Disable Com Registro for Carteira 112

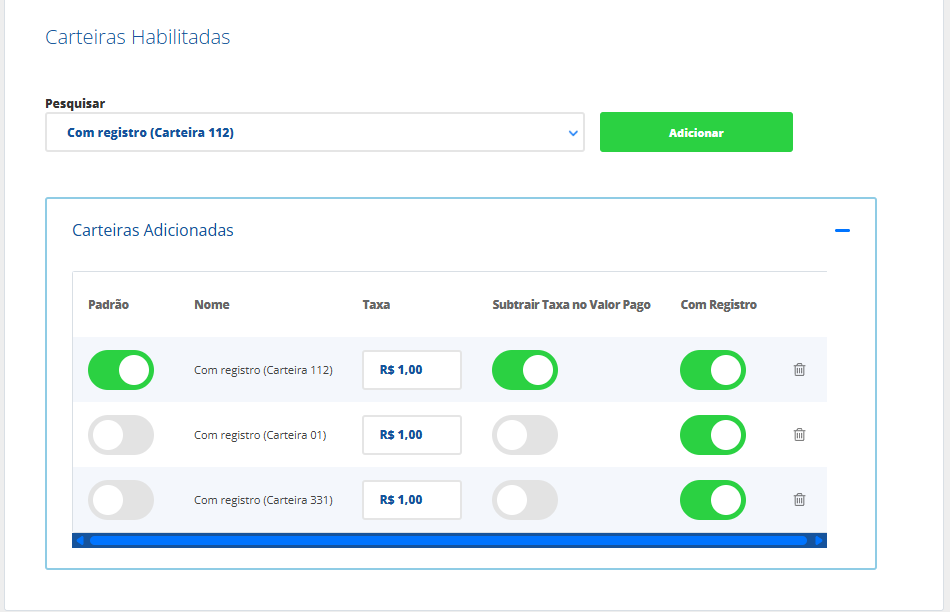pyautogui.click(x=713, y=370)
